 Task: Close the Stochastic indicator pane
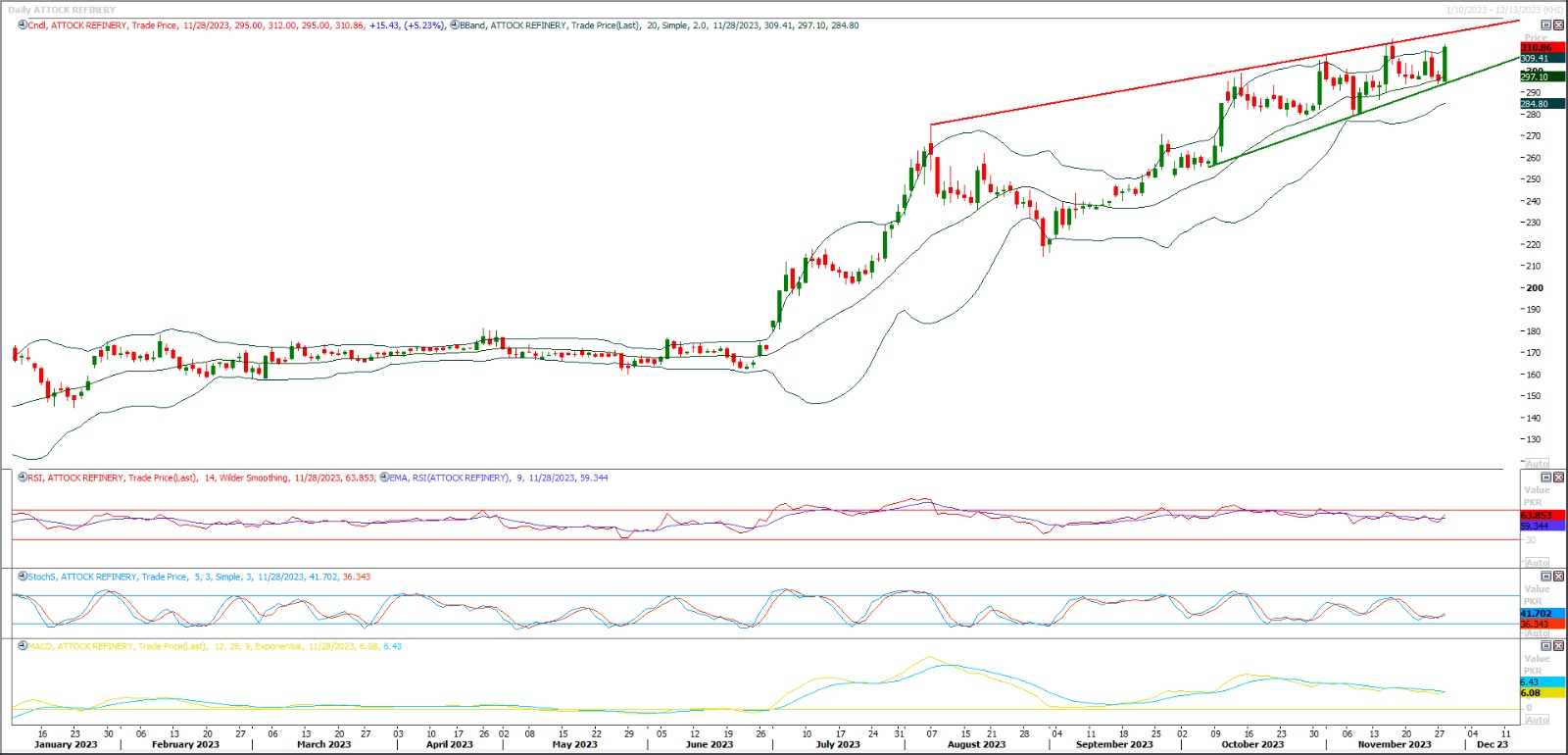tap(1558, 577)
